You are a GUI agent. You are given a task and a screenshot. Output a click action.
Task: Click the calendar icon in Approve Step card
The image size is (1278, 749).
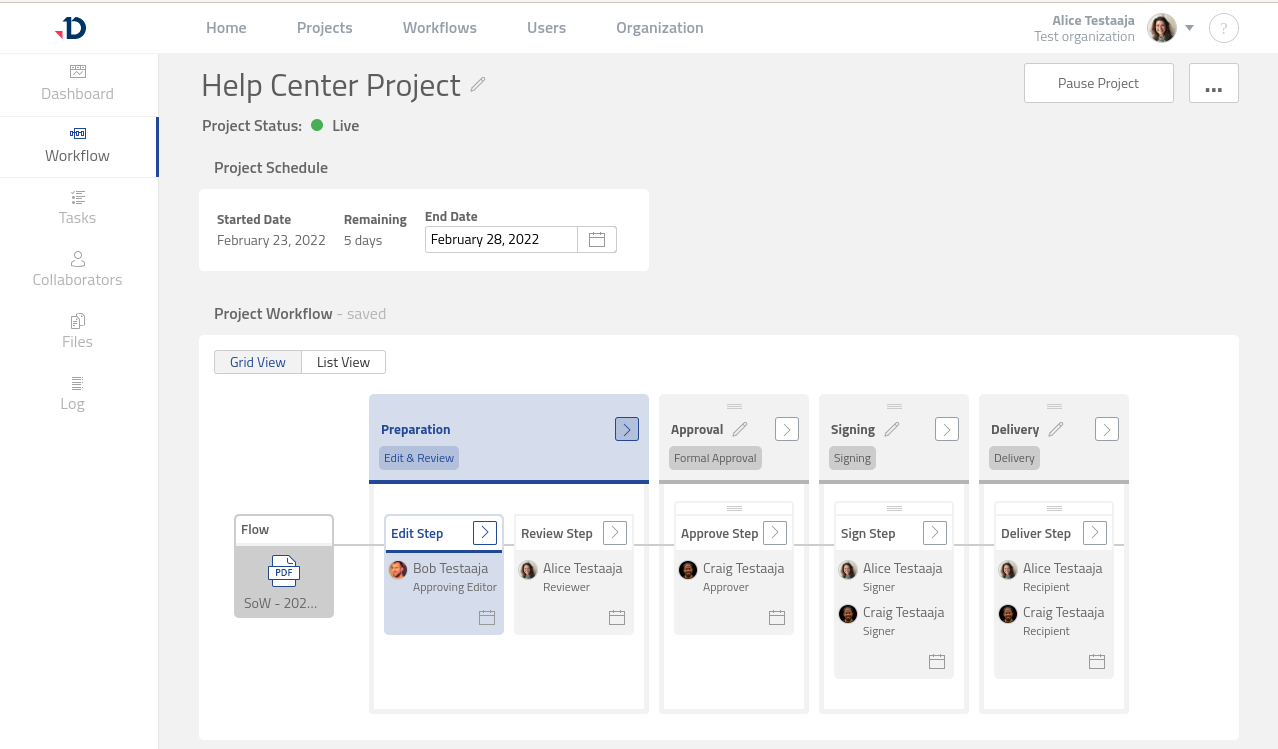pos(777,617)
